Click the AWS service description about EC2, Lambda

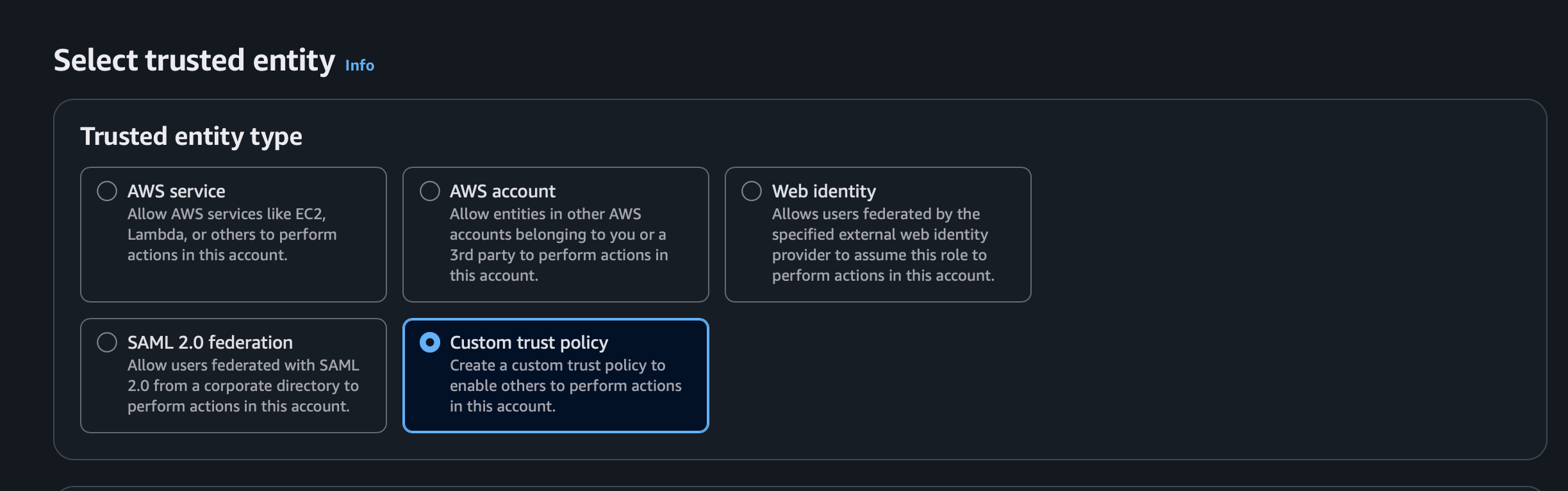point(231,235)
